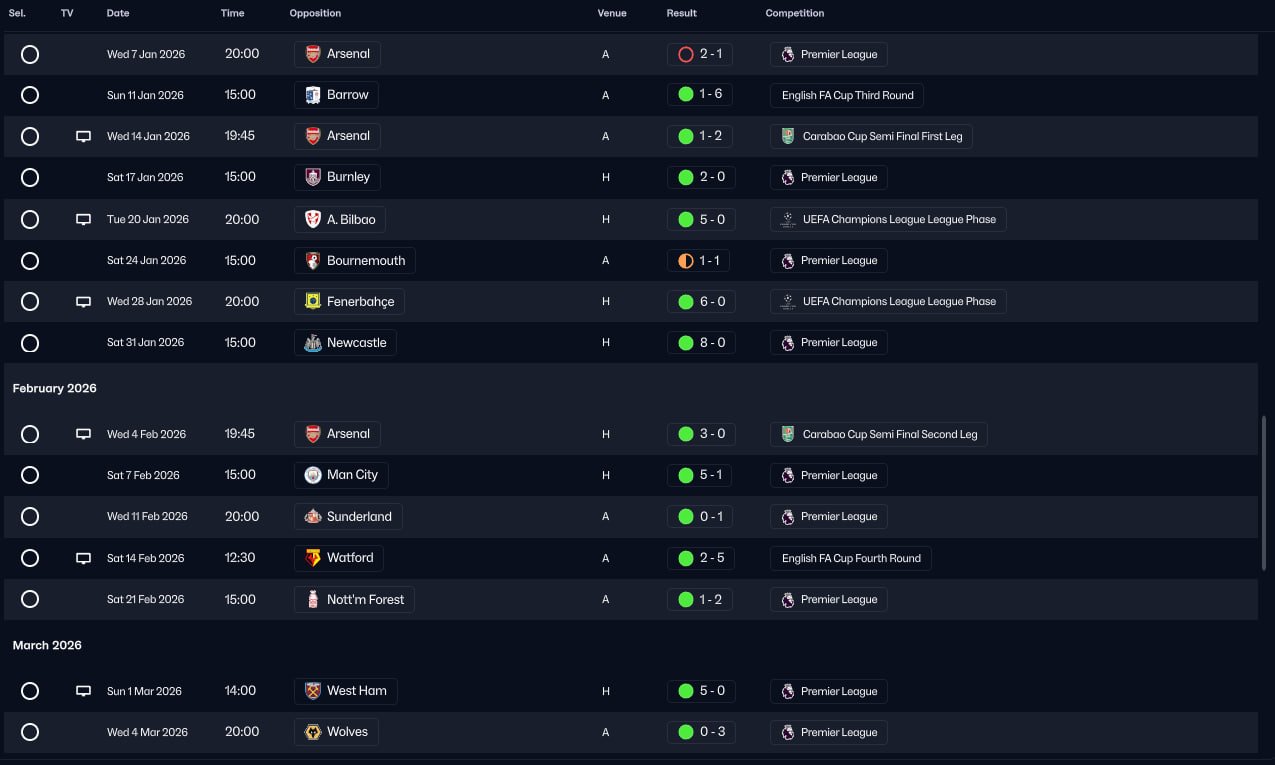1275x765 pixels.
Task: Sort fixtures by Date column header
Action: [x=118, y=13]
